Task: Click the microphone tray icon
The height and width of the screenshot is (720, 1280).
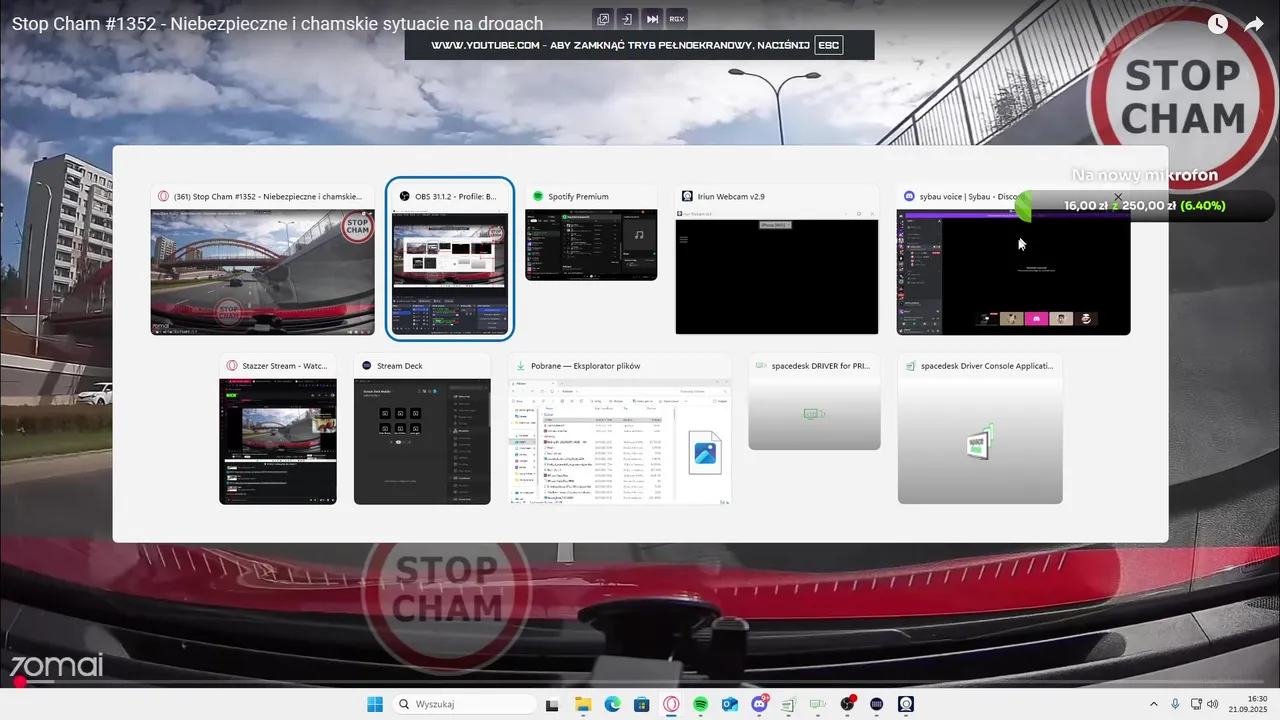Action: 1175,704
